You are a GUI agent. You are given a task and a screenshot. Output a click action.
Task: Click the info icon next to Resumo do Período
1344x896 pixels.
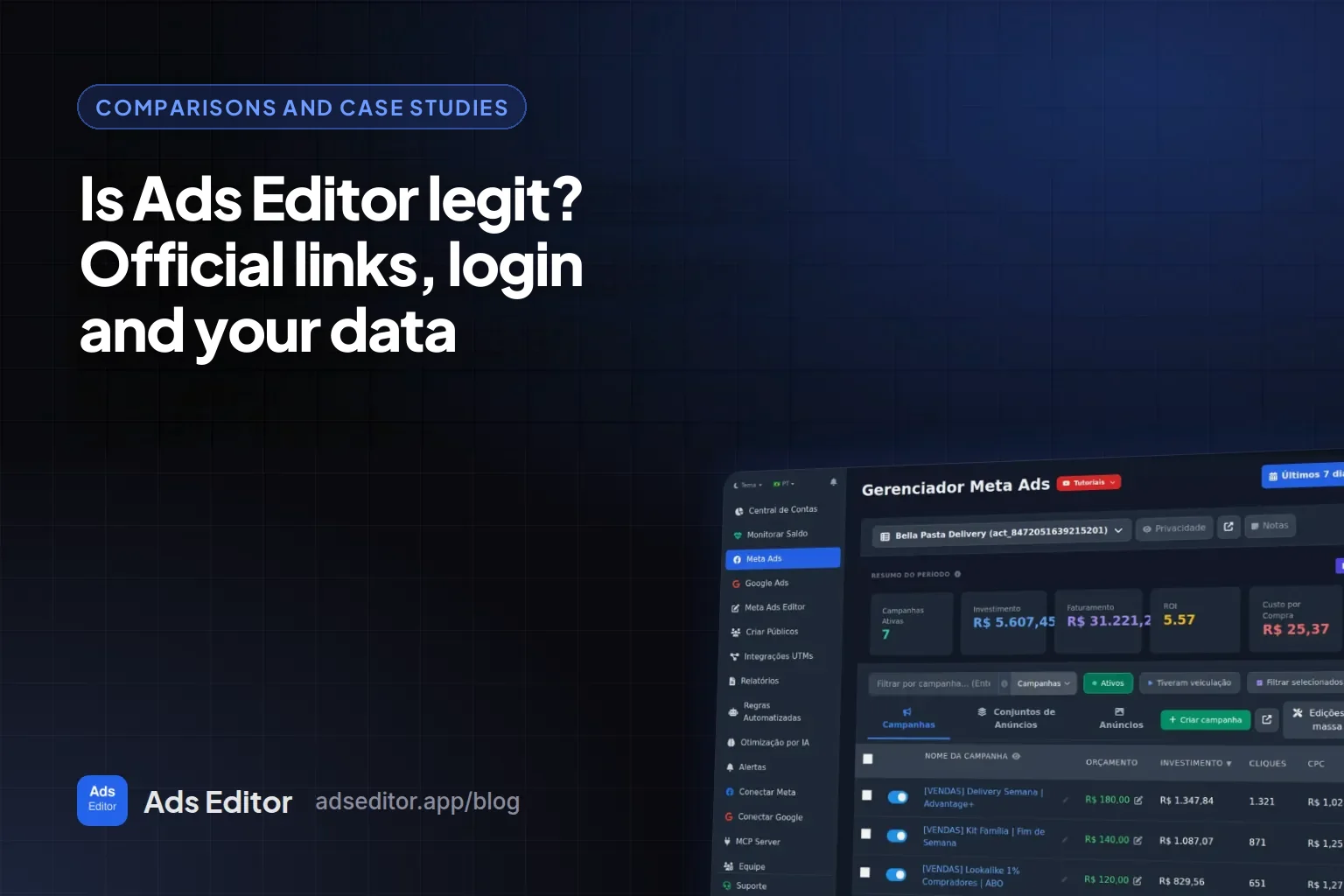coord(957,574)
